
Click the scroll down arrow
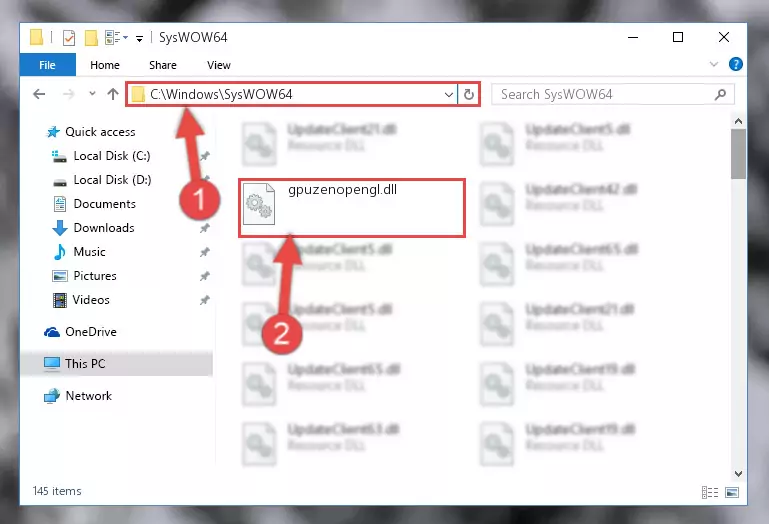click(x=738, y=473)
